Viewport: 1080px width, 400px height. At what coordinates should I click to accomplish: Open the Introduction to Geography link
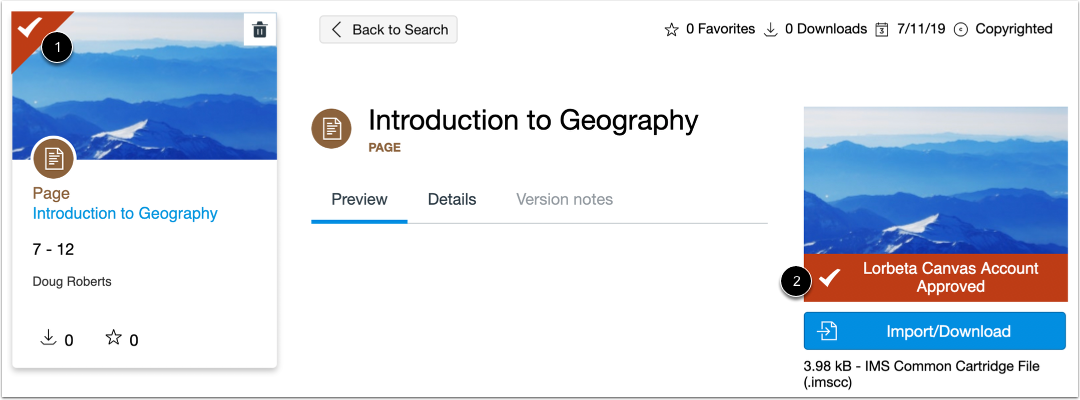(125, 213)
